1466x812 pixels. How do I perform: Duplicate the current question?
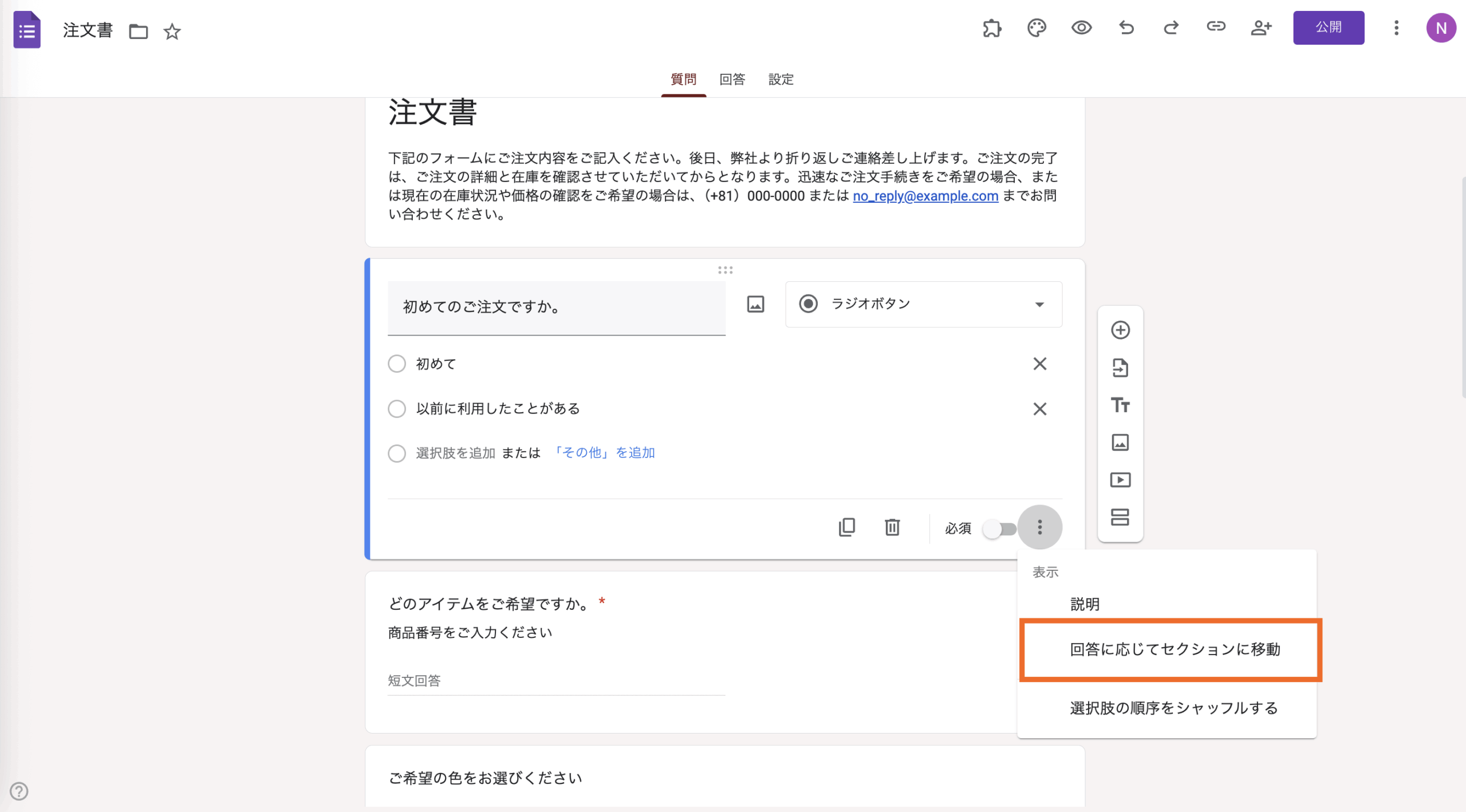847,527
